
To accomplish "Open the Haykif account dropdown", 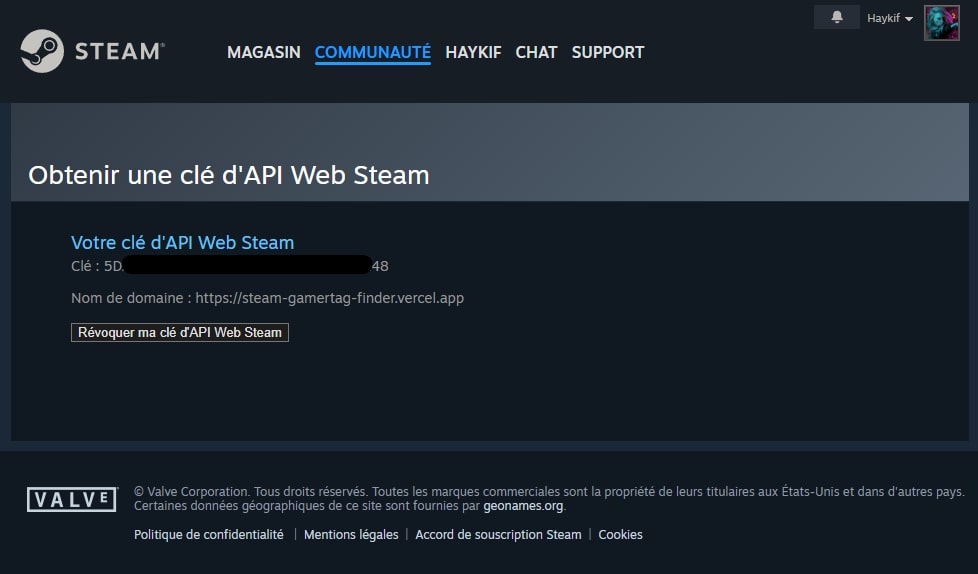I will tap(890, 18).
